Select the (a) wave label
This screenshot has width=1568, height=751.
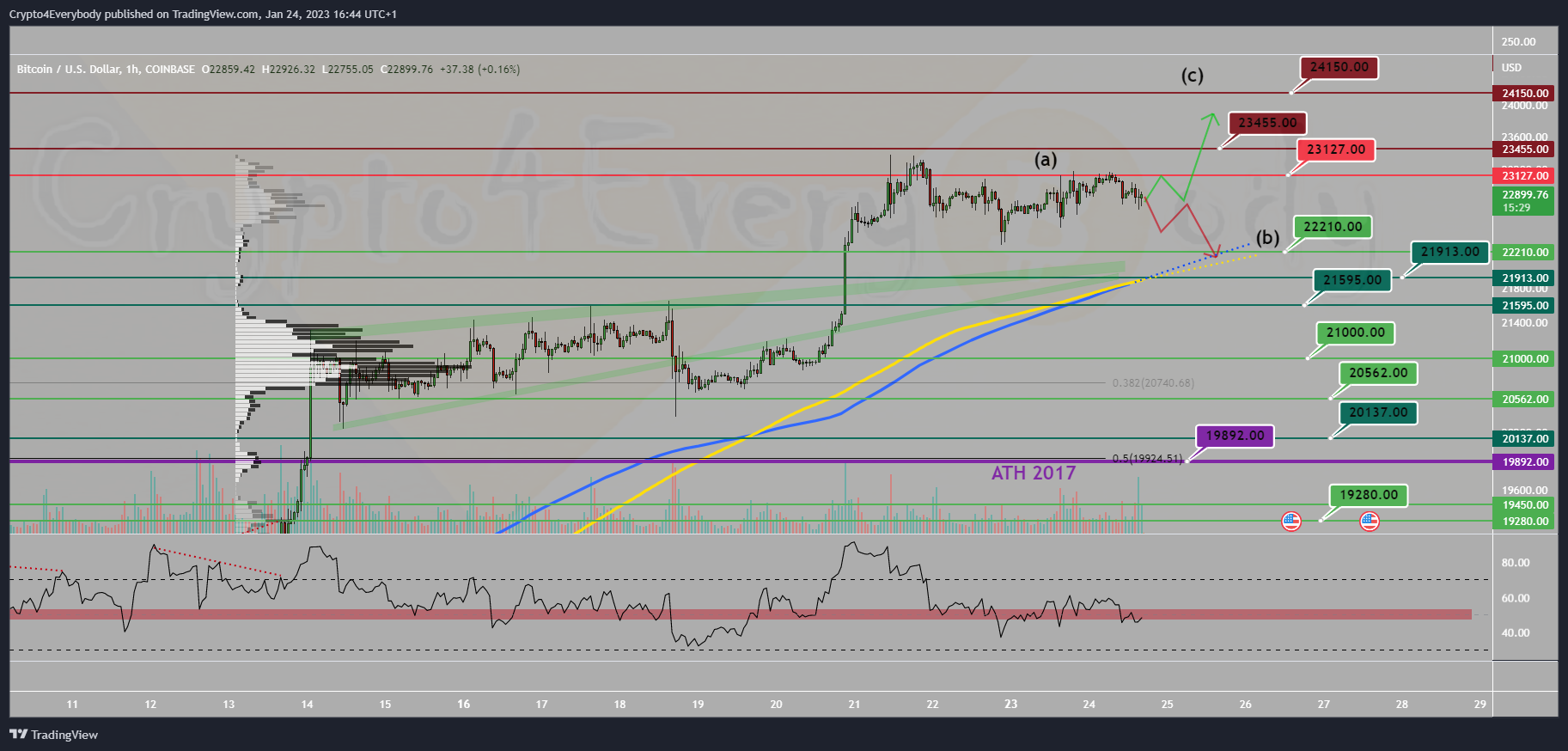click(1045, 160)
